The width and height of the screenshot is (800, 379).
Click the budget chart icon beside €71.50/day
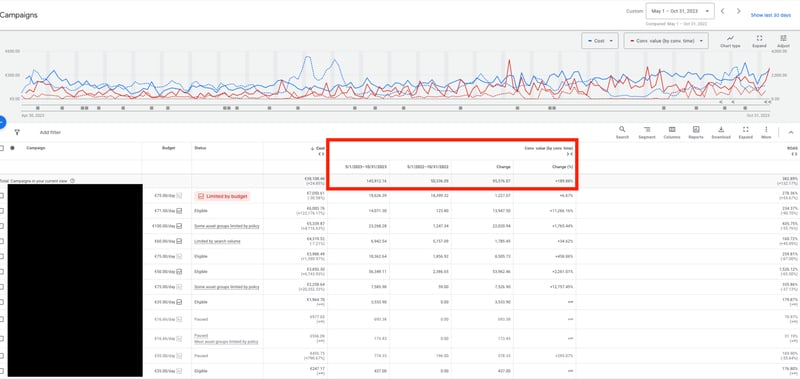click(x=179, y=211)
